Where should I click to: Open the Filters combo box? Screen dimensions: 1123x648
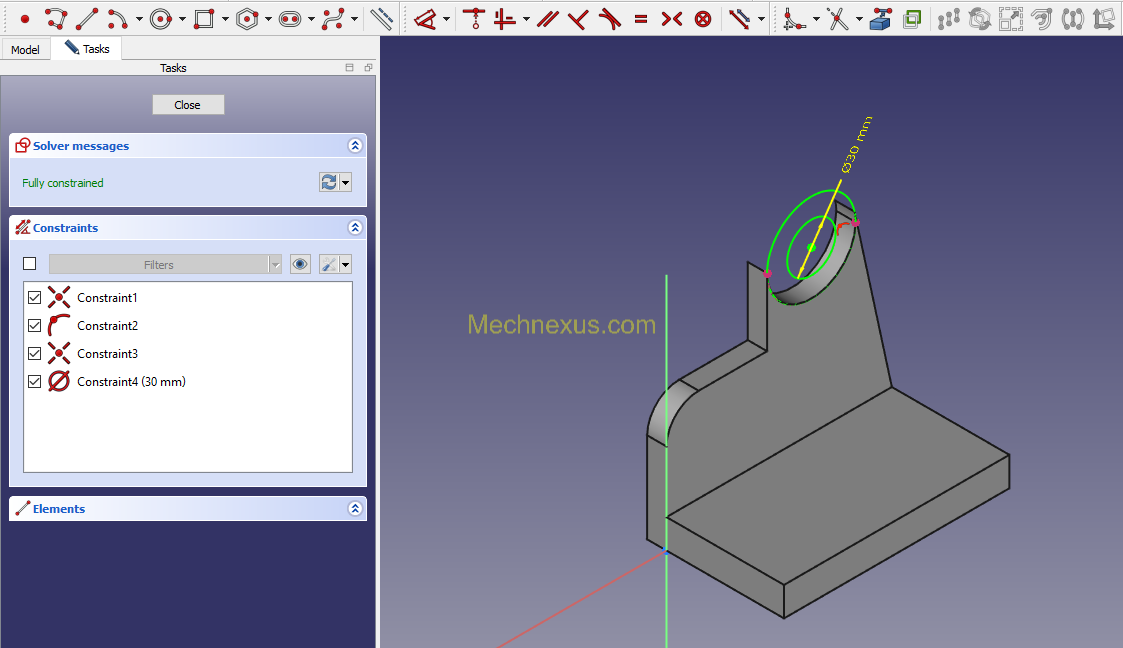tap(165, 264)
